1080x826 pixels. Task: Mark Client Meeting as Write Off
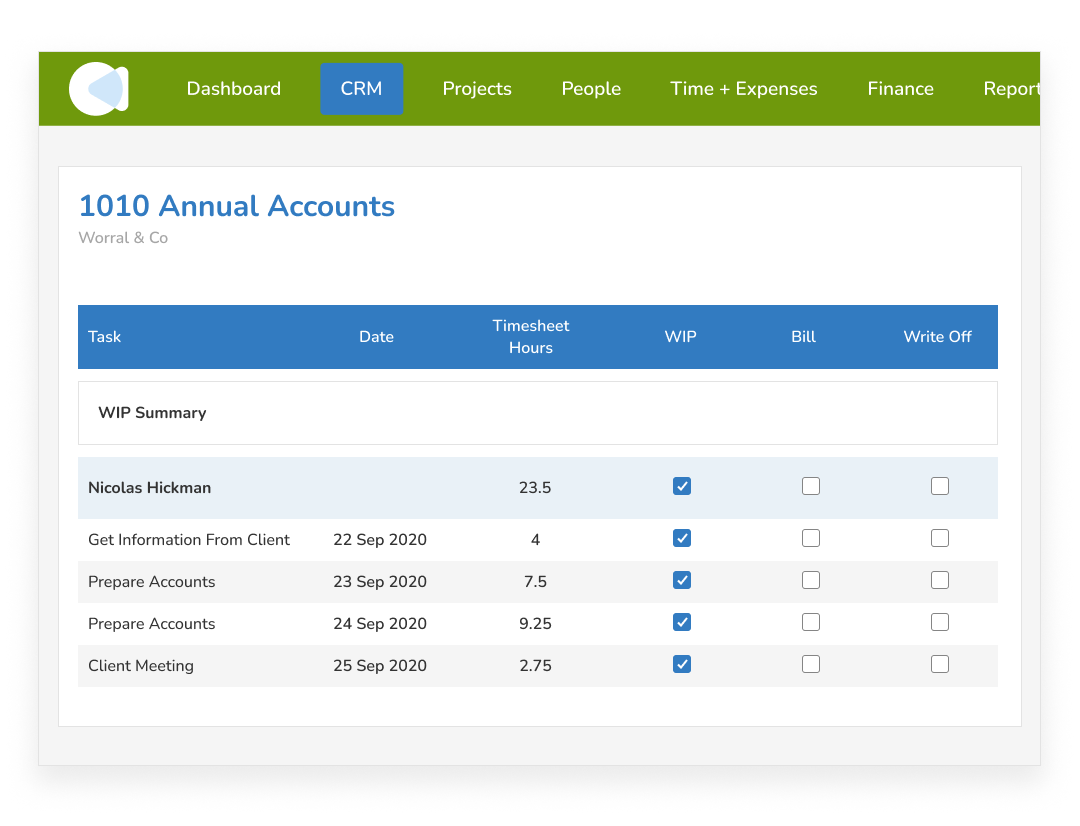(x=940, y=665)
